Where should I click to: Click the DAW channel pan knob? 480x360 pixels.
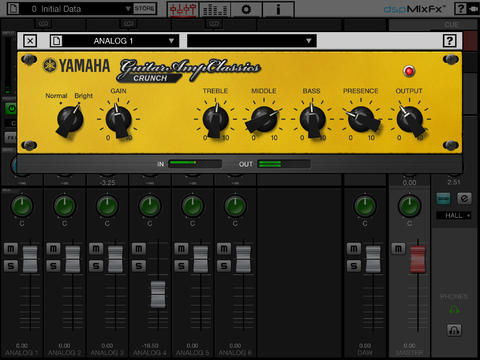365,206
